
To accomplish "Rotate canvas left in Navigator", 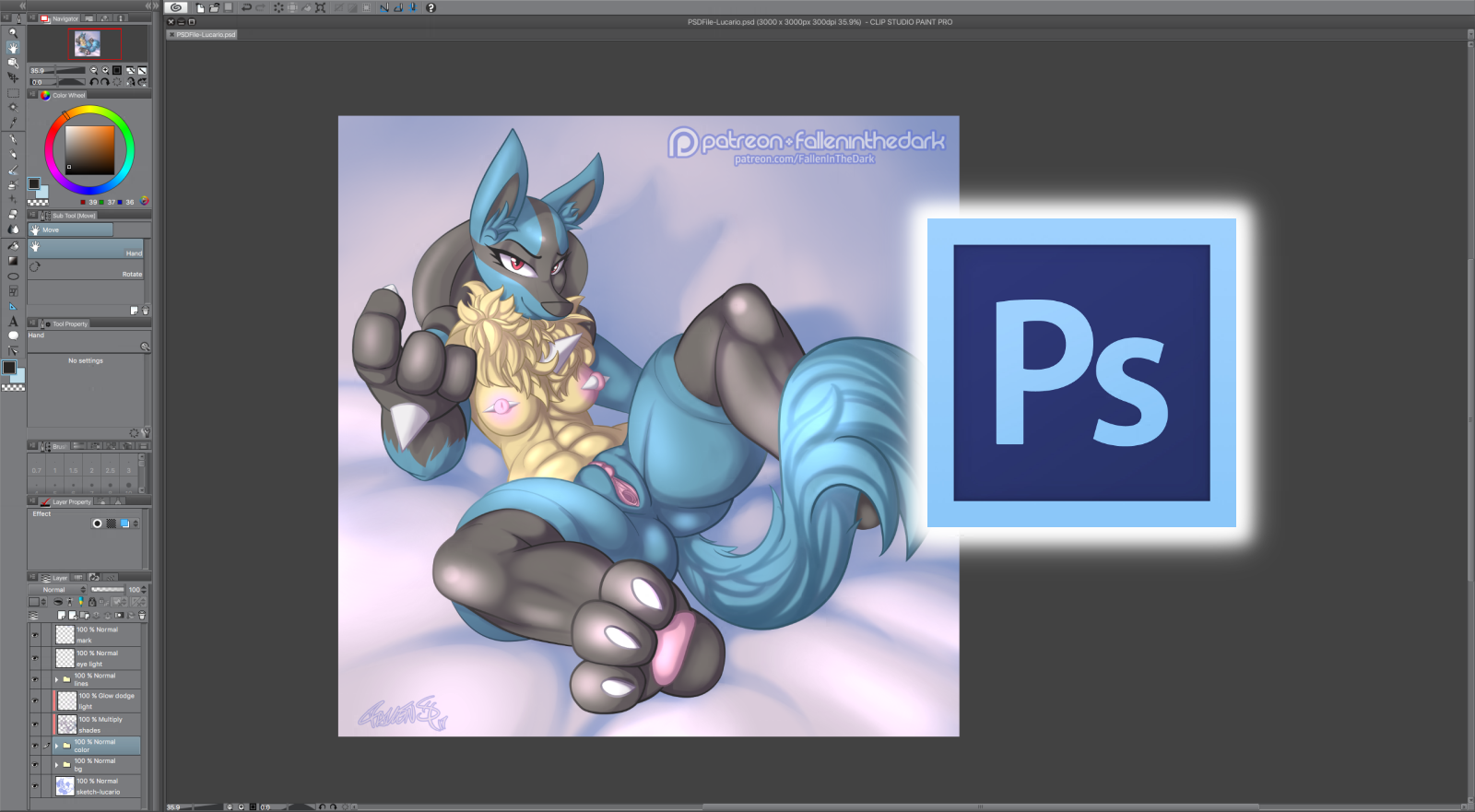I will click(93, 82).
